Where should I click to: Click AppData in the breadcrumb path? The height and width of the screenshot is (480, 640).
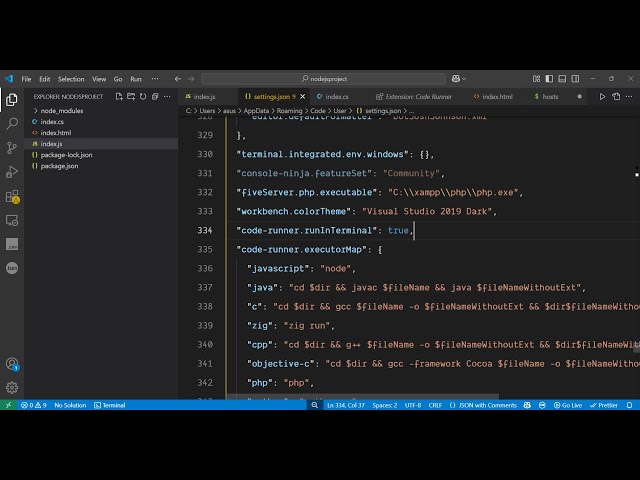(256, 111)
